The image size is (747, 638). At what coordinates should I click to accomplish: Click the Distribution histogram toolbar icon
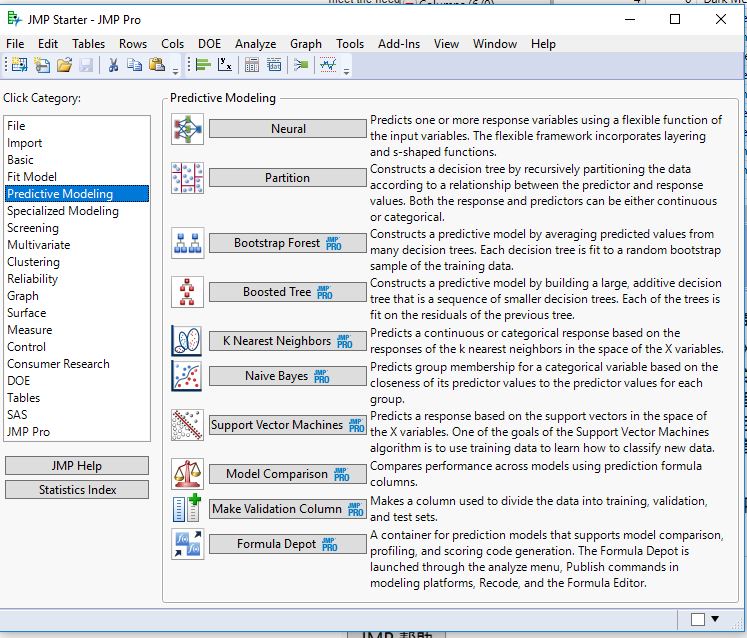coord(203,66)
